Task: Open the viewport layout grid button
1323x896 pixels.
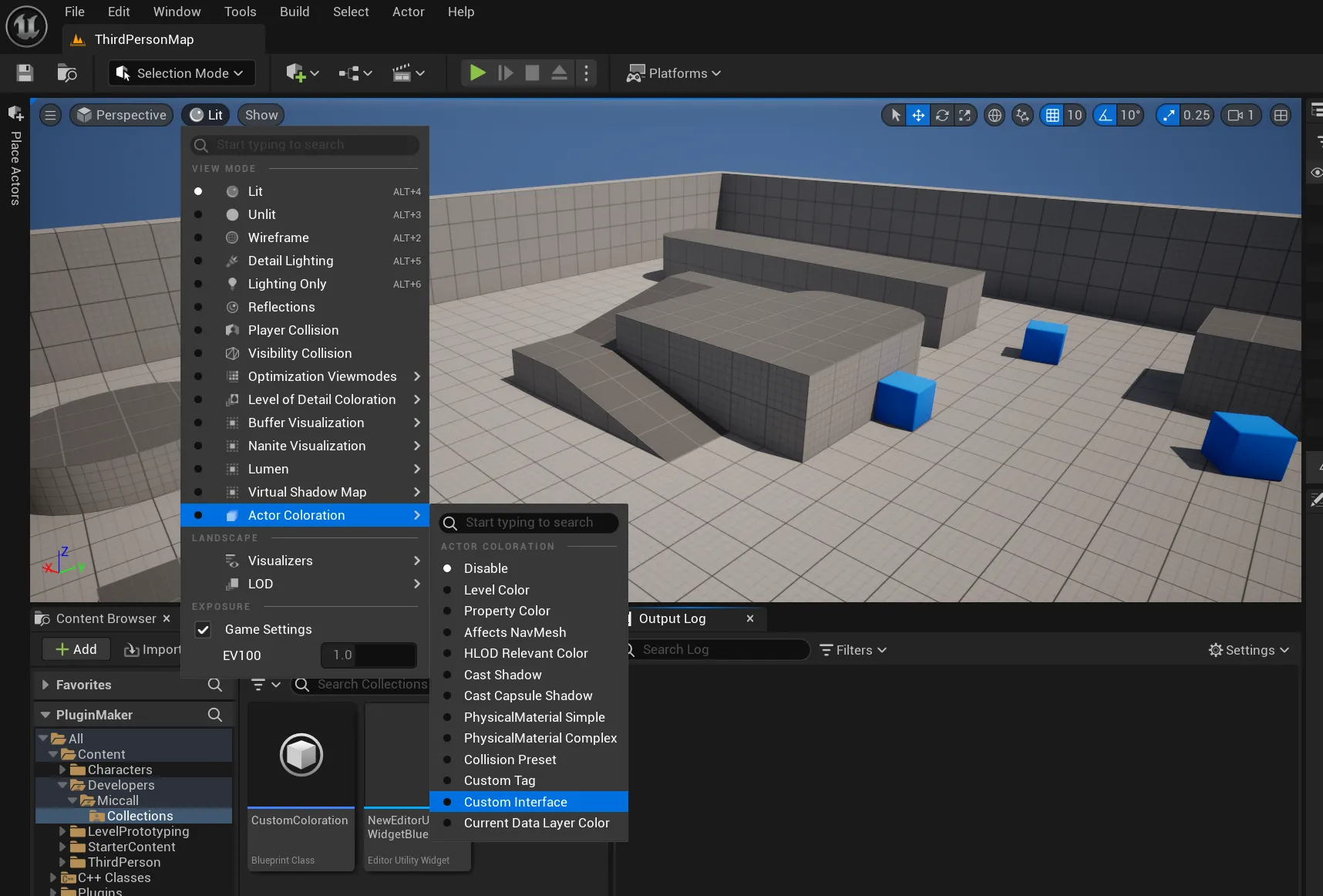Action: tap(1281, 115)
